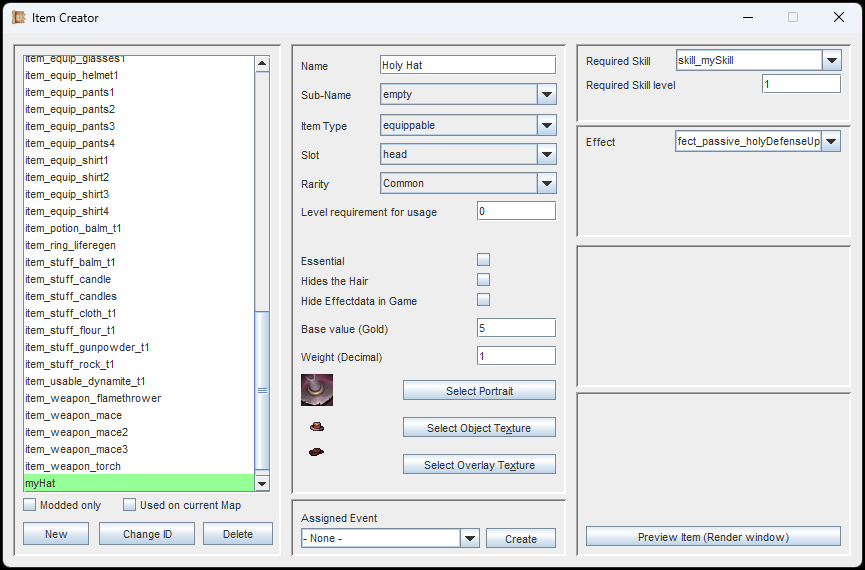Click Preview Item (Render window) button
This screenshot has height=570, width=865.
(x=713, y=537)
